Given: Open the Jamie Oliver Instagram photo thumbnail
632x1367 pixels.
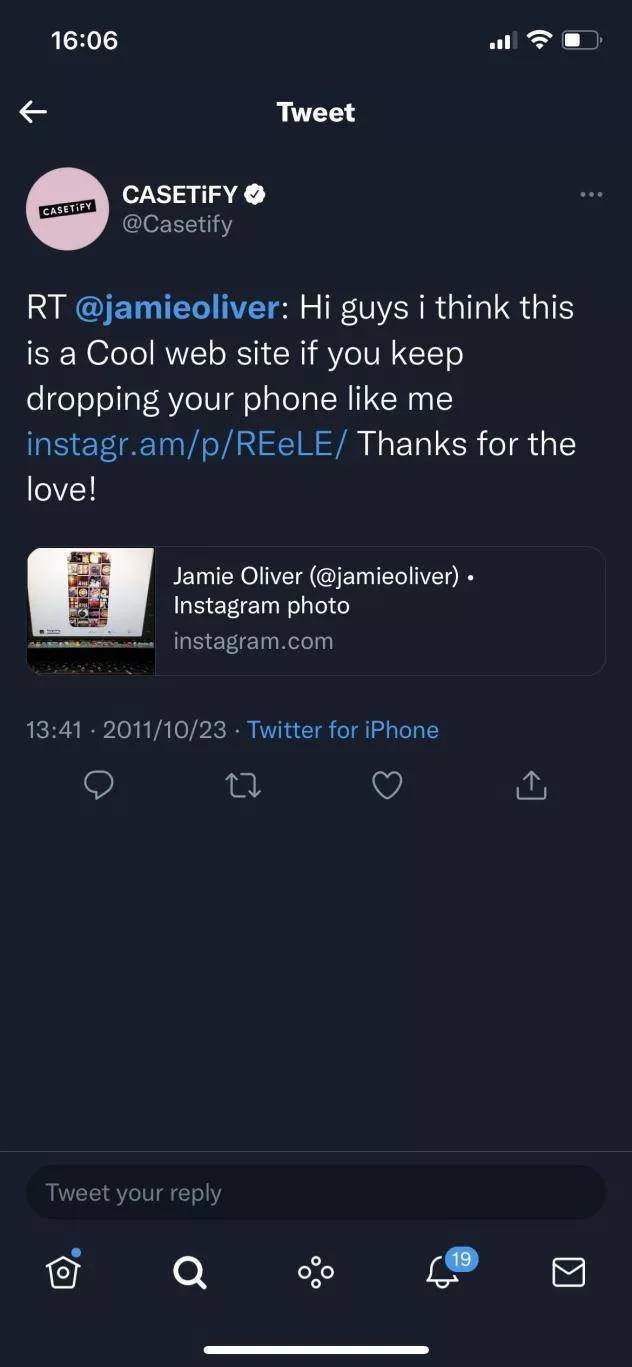Looking at the screenshot, I should pos(91,611).
